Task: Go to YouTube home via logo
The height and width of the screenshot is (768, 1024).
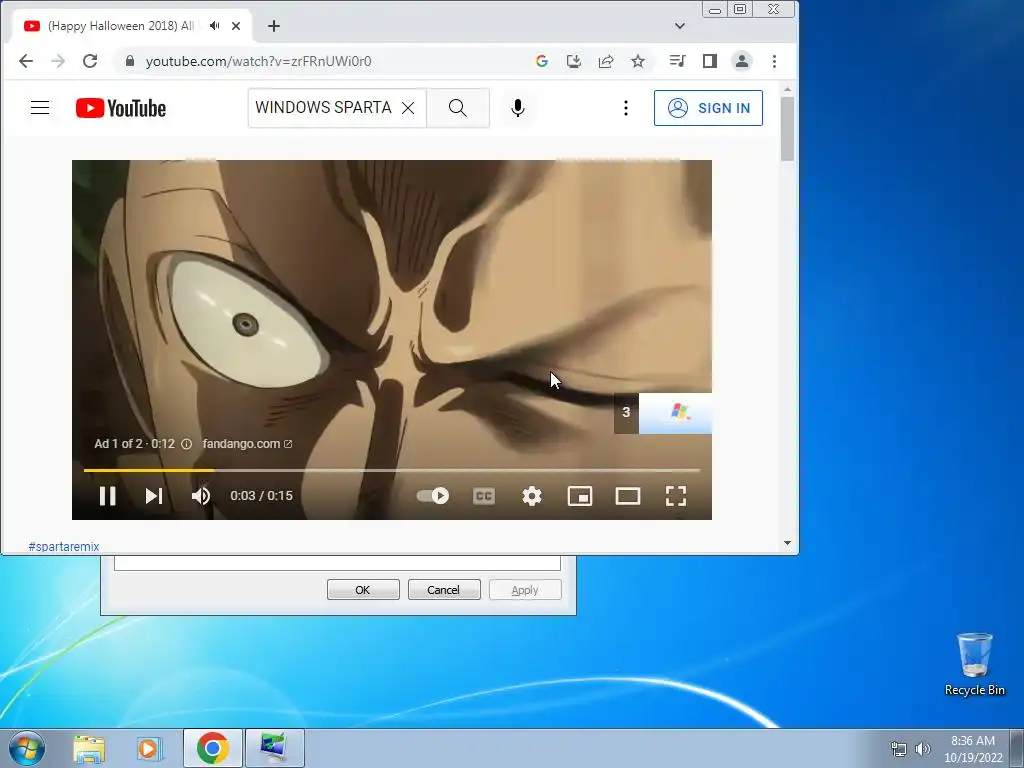Action: click(121, 108)
